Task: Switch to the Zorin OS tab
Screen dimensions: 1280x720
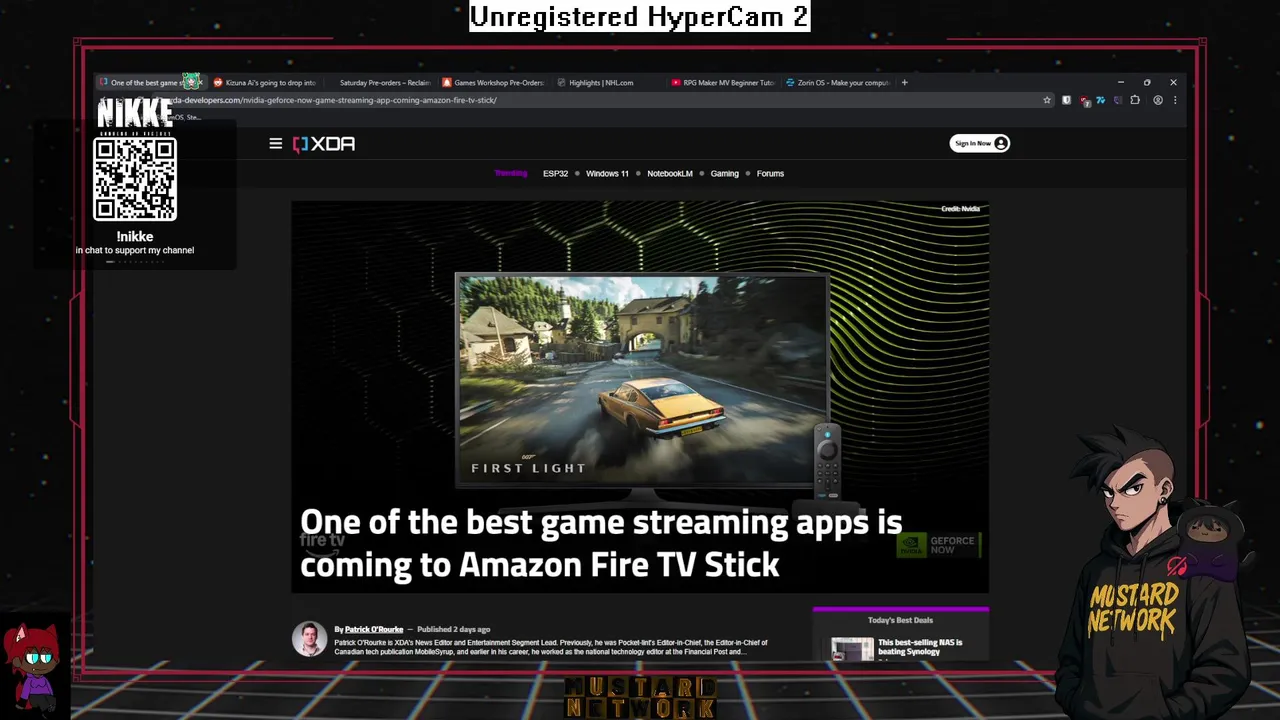Action: click(x=838, y=83)
